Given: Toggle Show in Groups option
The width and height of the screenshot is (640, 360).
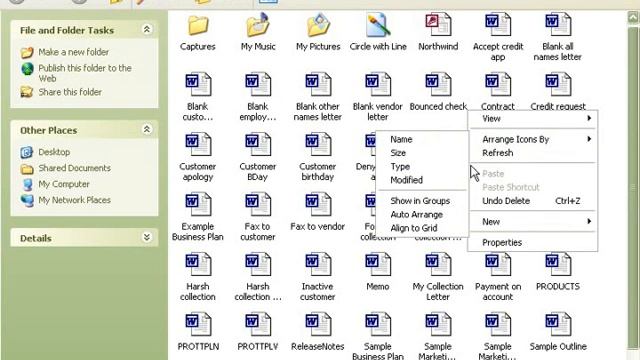Looking at the screenshot, I should 422,201.
